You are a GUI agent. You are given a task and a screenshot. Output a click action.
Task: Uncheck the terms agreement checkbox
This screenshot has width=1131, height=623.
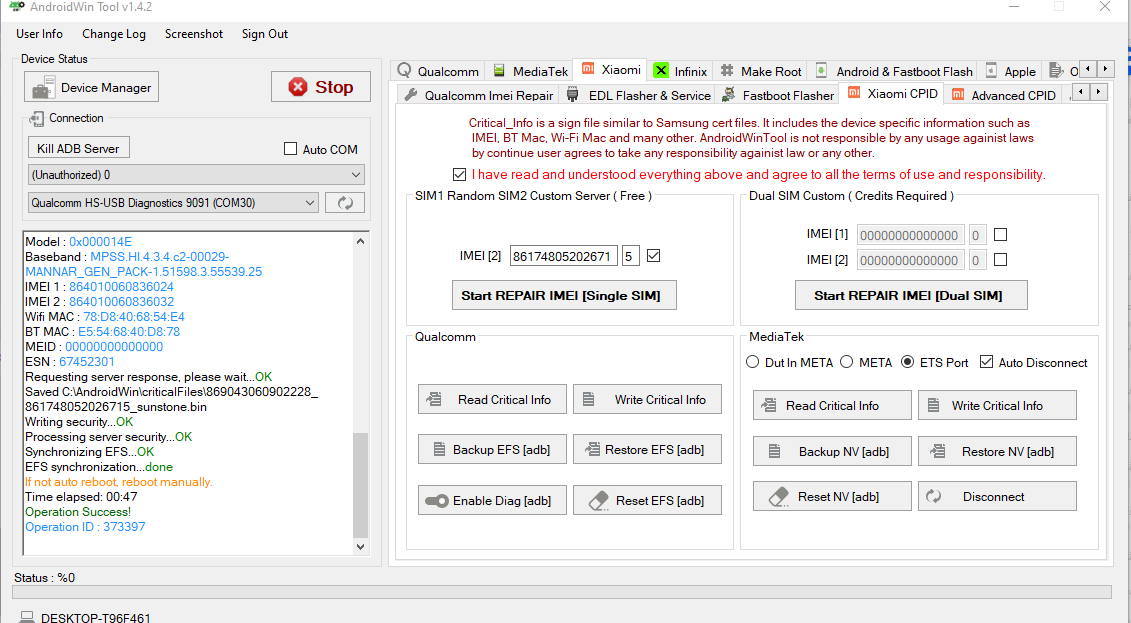[459, 174]
